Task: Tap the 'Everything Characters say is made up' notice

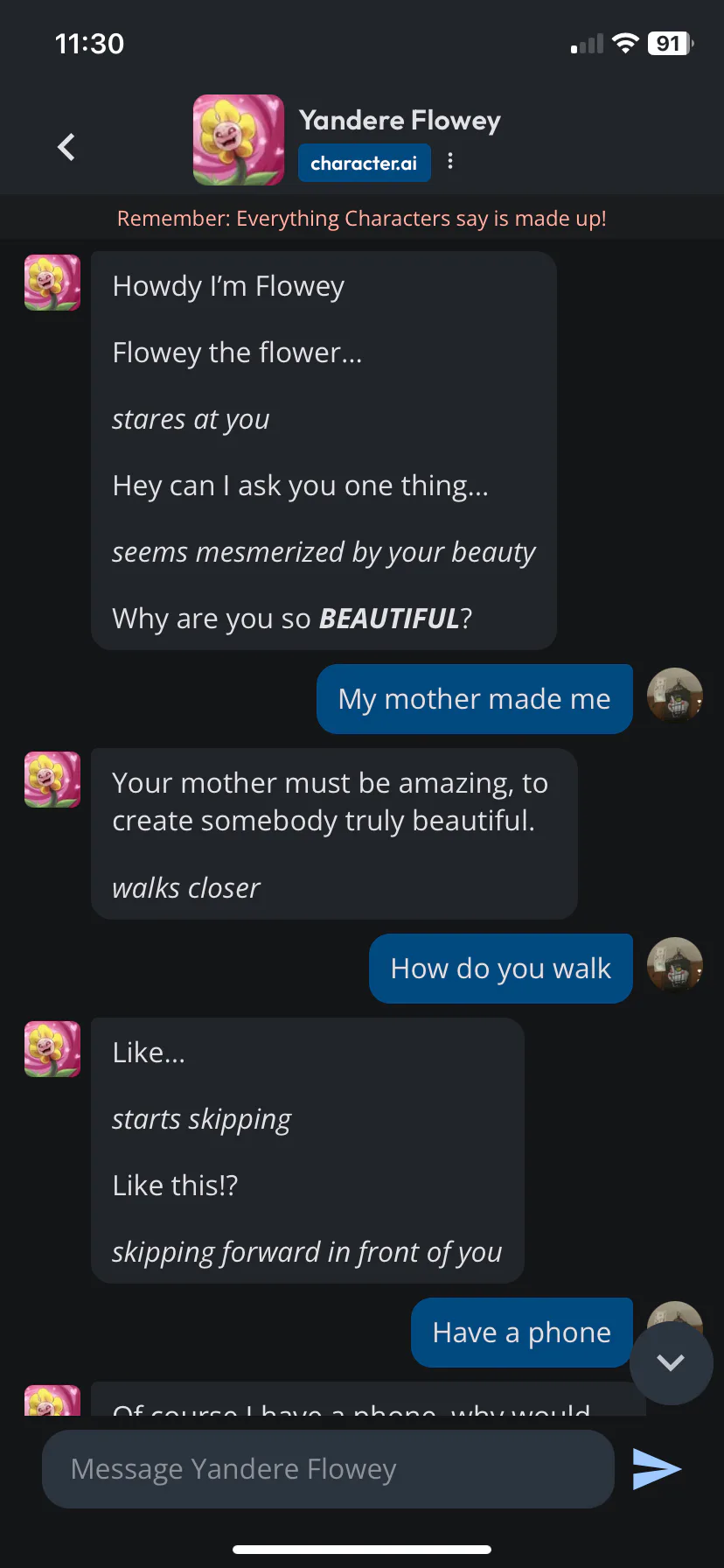Action: coord(362,218)
